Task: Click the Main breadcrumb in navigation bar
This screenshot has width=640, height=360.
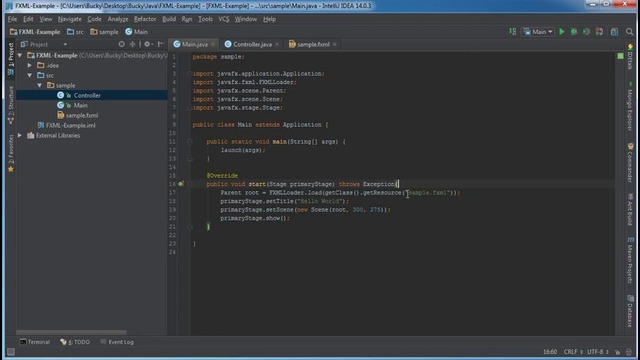Action: [137, 32]
